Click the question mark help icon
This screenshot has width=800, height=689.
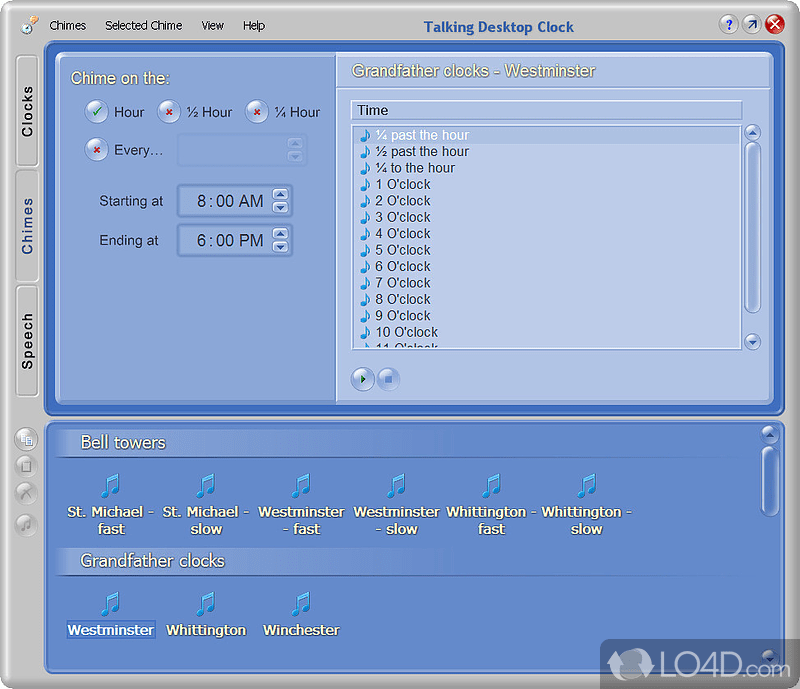click(x=729, y=25)
